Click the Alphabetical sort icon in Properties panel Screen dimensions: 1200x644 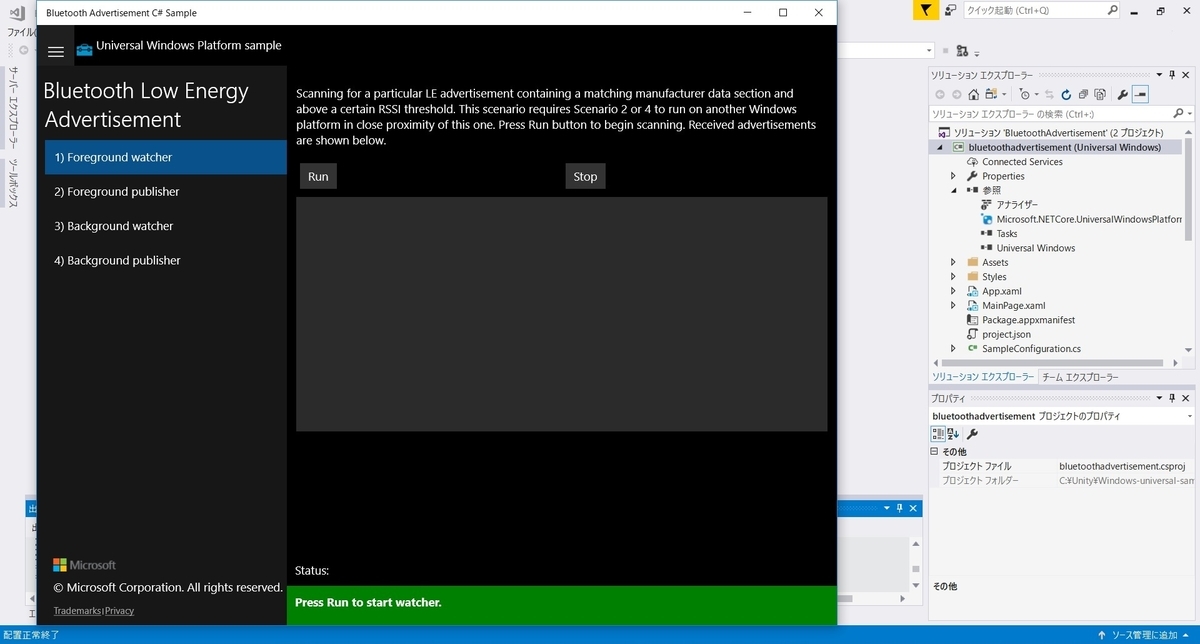click(953, 434)
